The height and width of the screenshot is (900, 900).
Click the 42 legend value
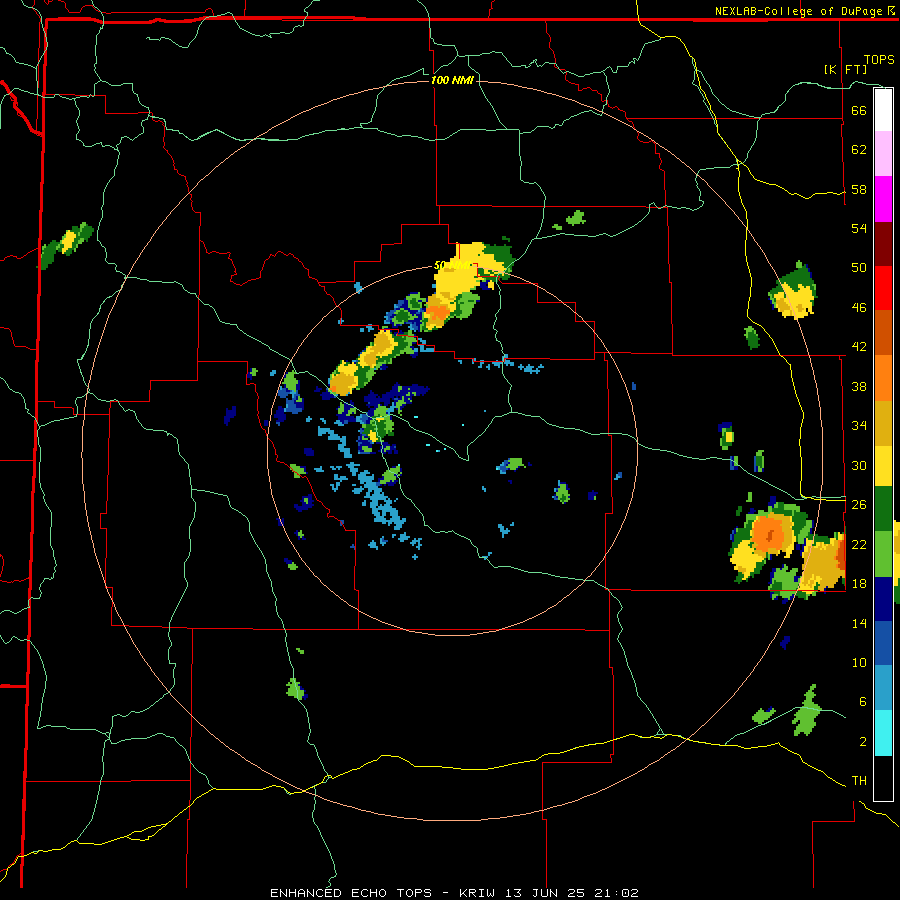point(859,347)
